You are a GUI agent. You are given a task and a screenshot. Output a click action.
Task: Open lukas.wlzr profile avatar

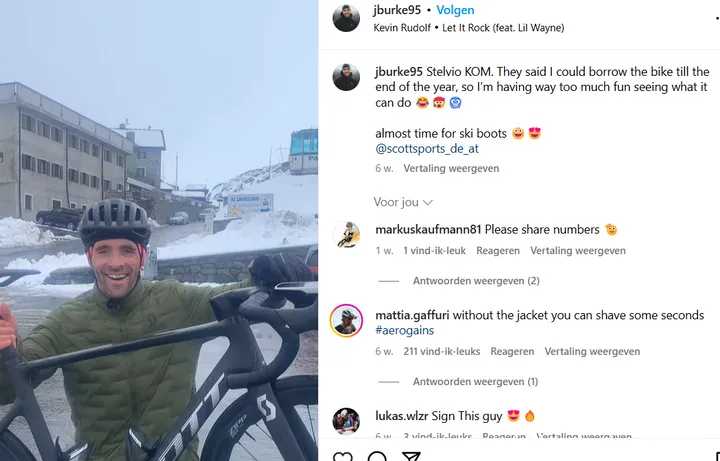click(x=346, y=421)
